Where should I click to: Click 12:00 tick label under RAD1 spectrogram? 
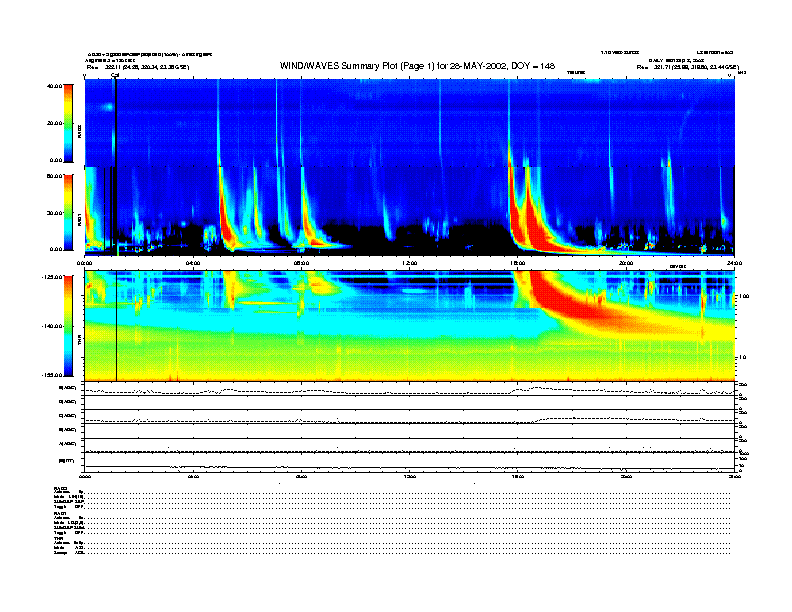click(410, 263)
